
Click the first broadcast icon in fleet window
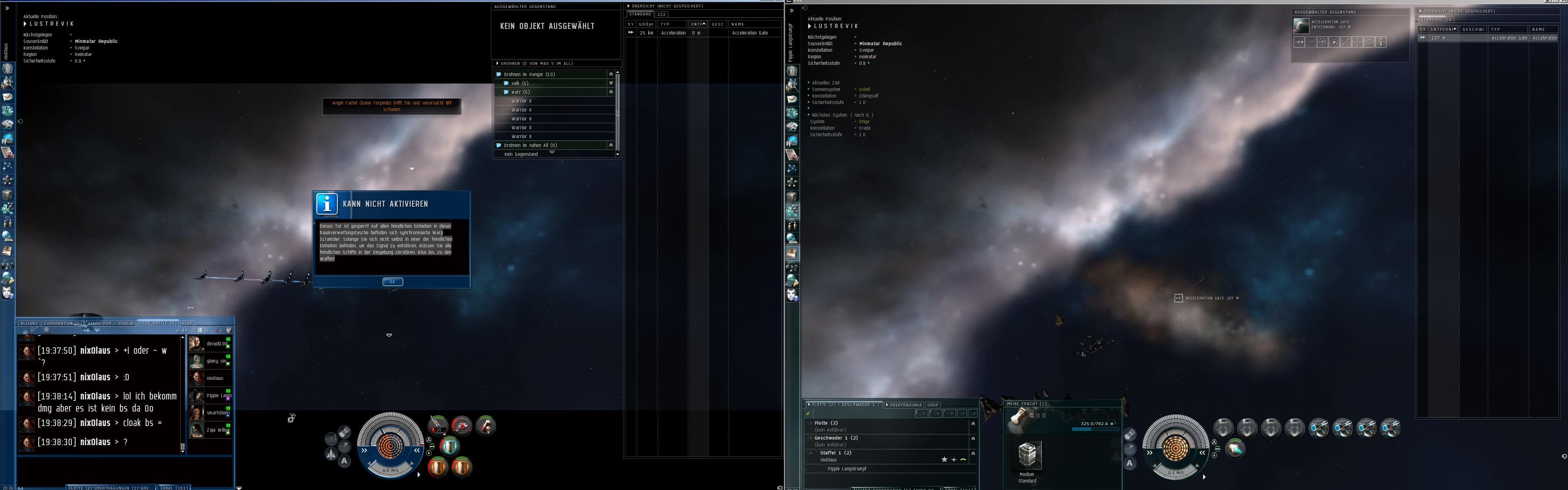(x=922, y=413)
